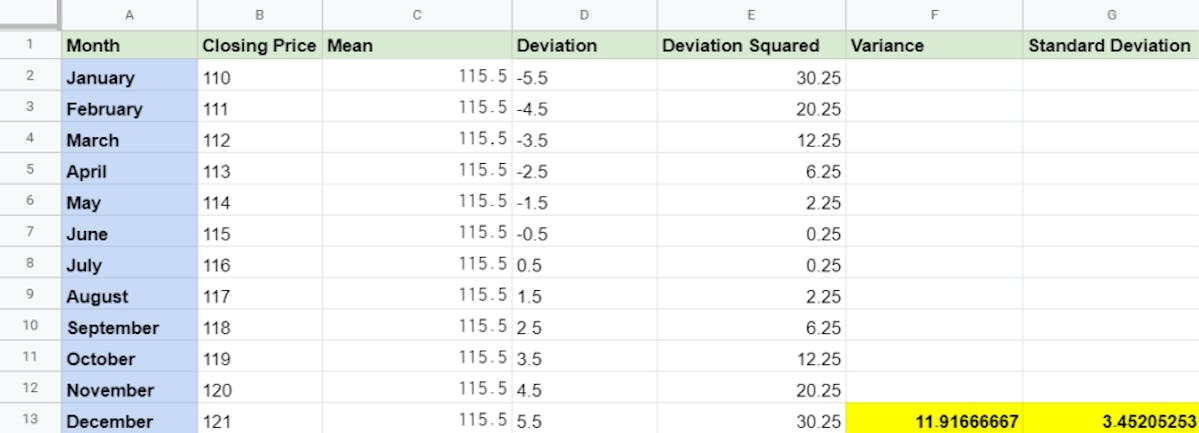Click the Closing Price header cell

click(260, 45)
